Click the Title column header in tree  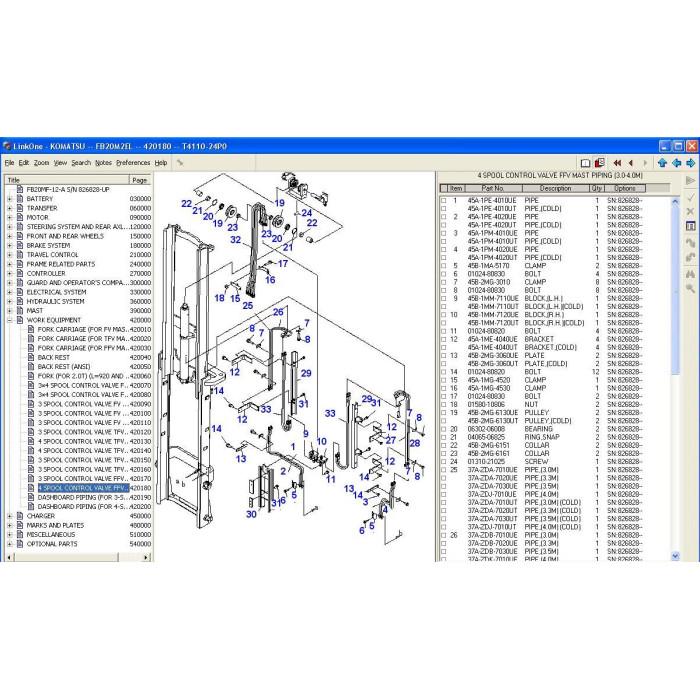coord(67,180)
